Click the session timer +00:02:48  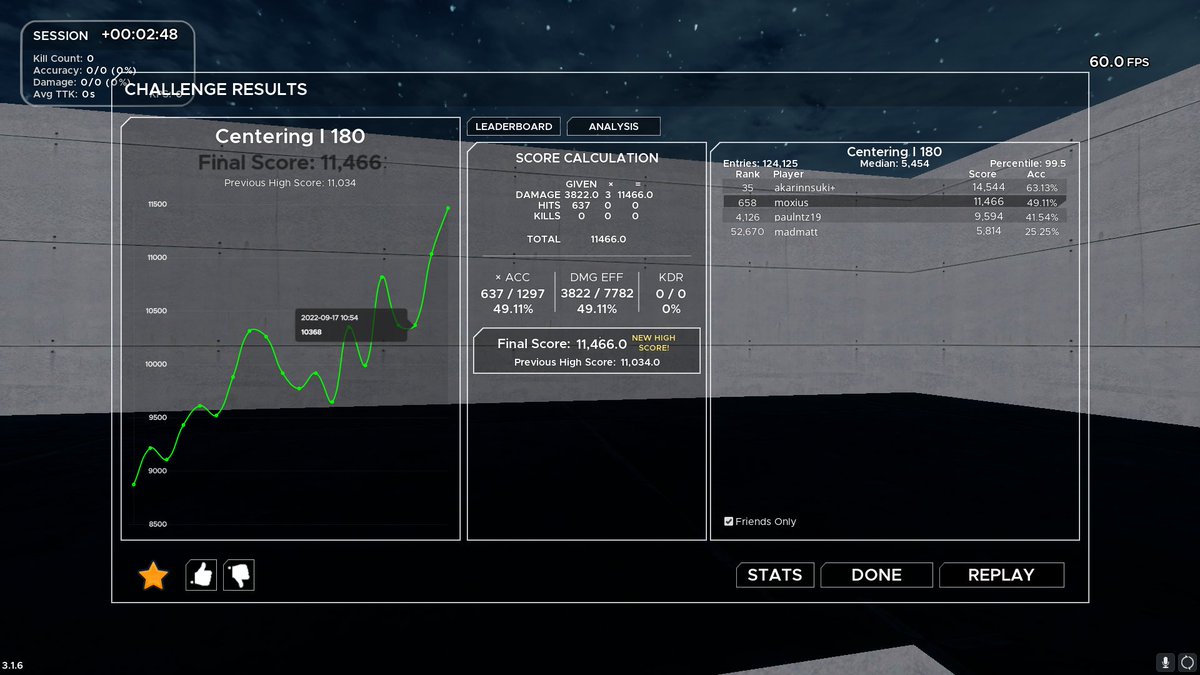click(139, 34)
